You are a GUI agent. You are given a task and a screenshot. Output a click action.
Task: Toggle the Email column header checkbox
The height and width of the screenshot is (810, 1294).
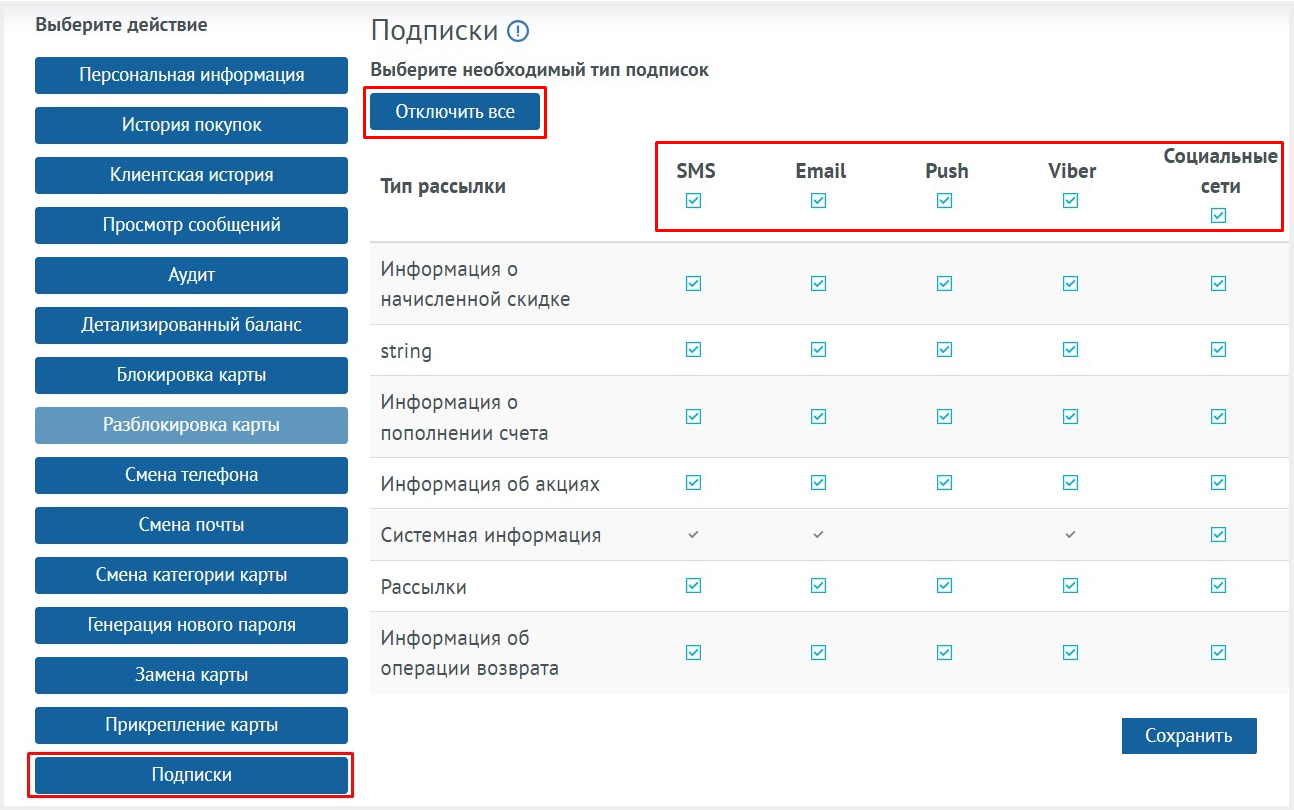tap(819, 200)
